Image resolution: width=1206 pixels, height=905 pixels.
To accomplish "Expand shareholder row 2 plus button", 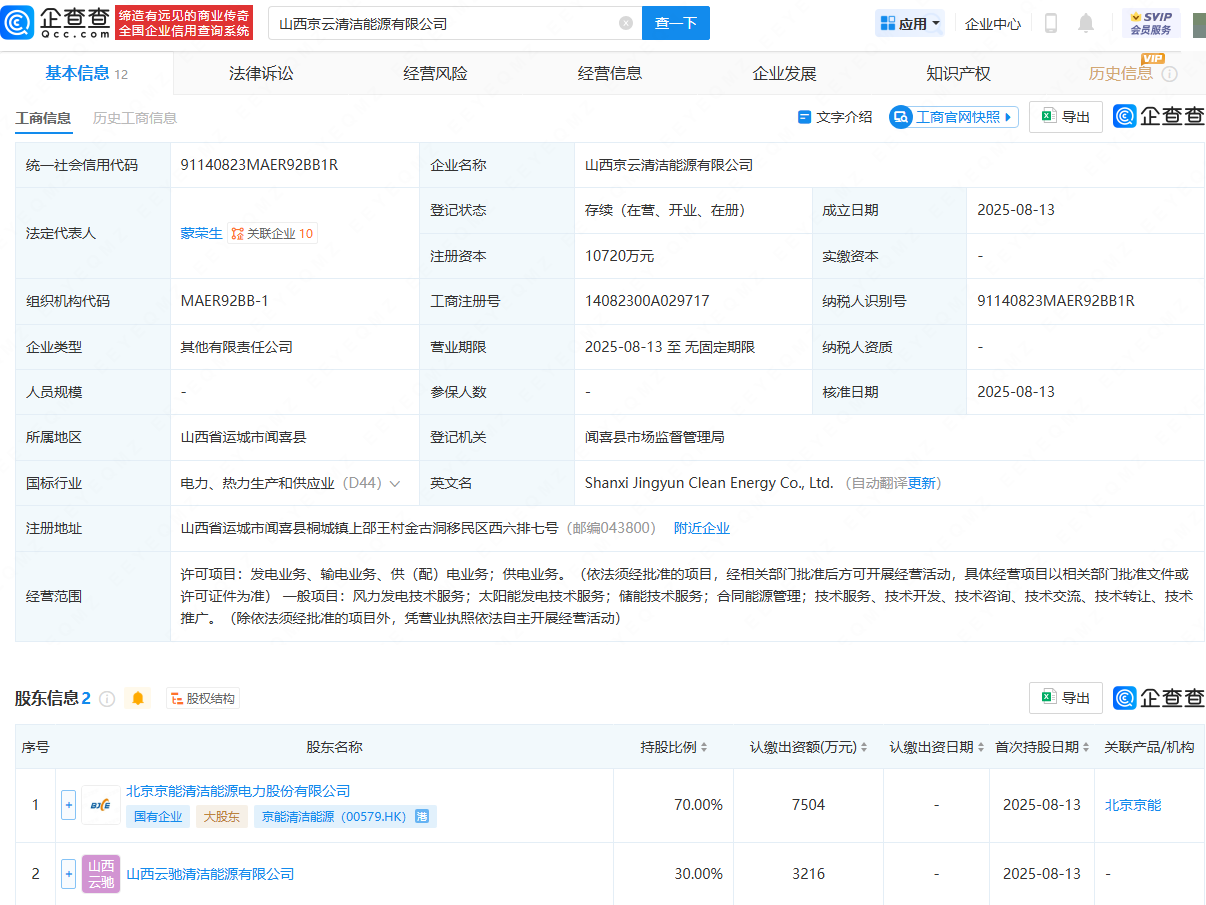I will coord(68,874).
